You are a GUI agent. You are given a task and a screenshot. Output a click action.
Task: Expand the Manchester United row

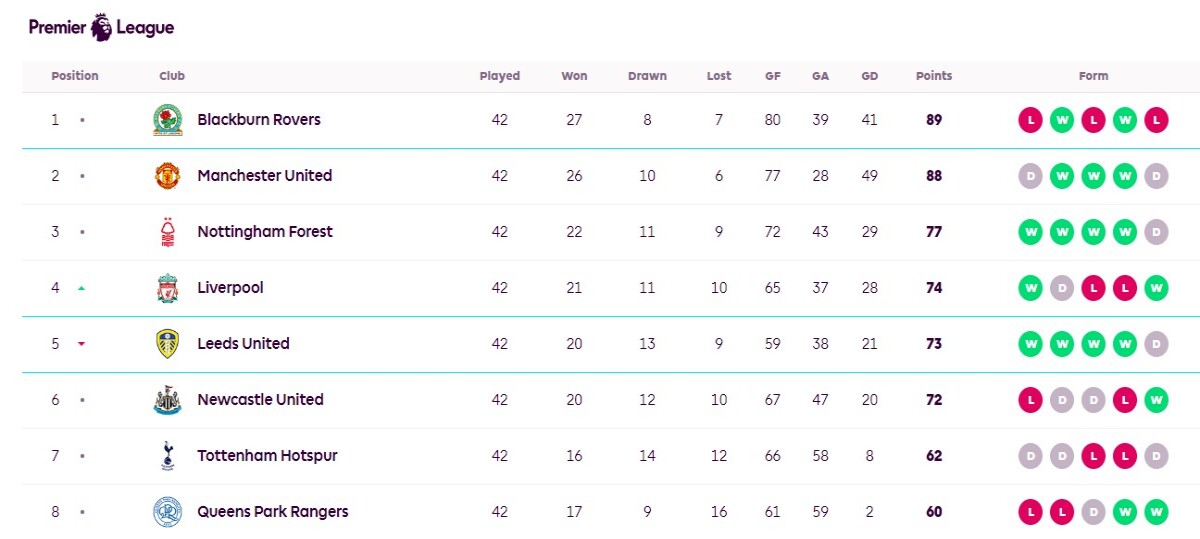point(611,176)
